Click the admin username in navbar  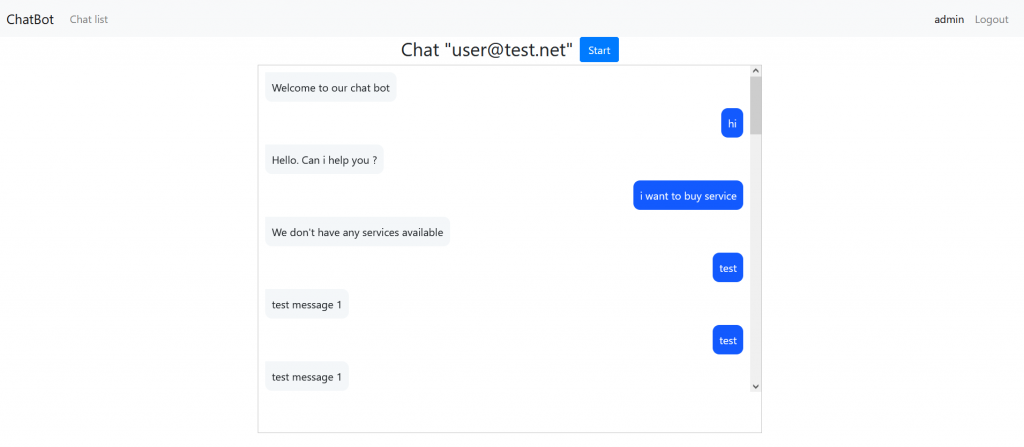point(949,19)
